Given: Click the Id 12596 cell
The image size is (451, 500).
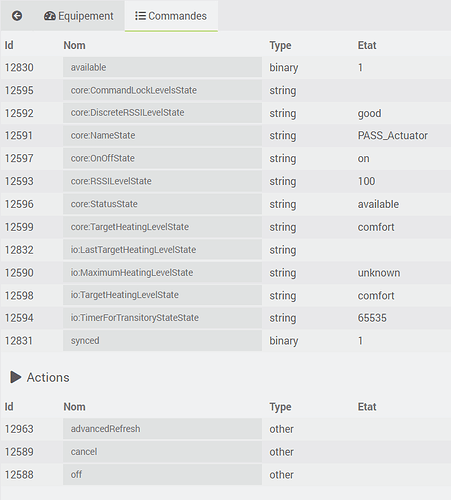Looking at the screenshot, I should click(19, 204).
